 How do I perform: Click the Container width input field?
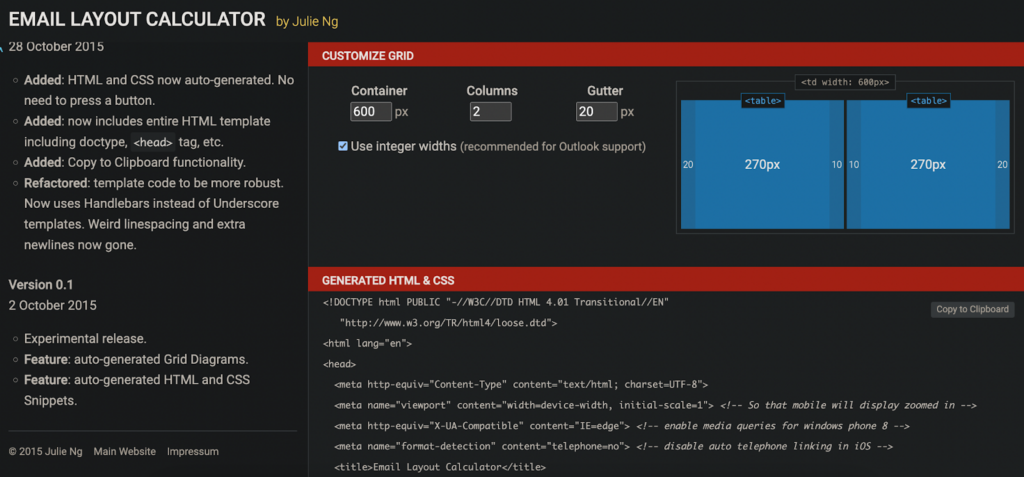point(371,112)
